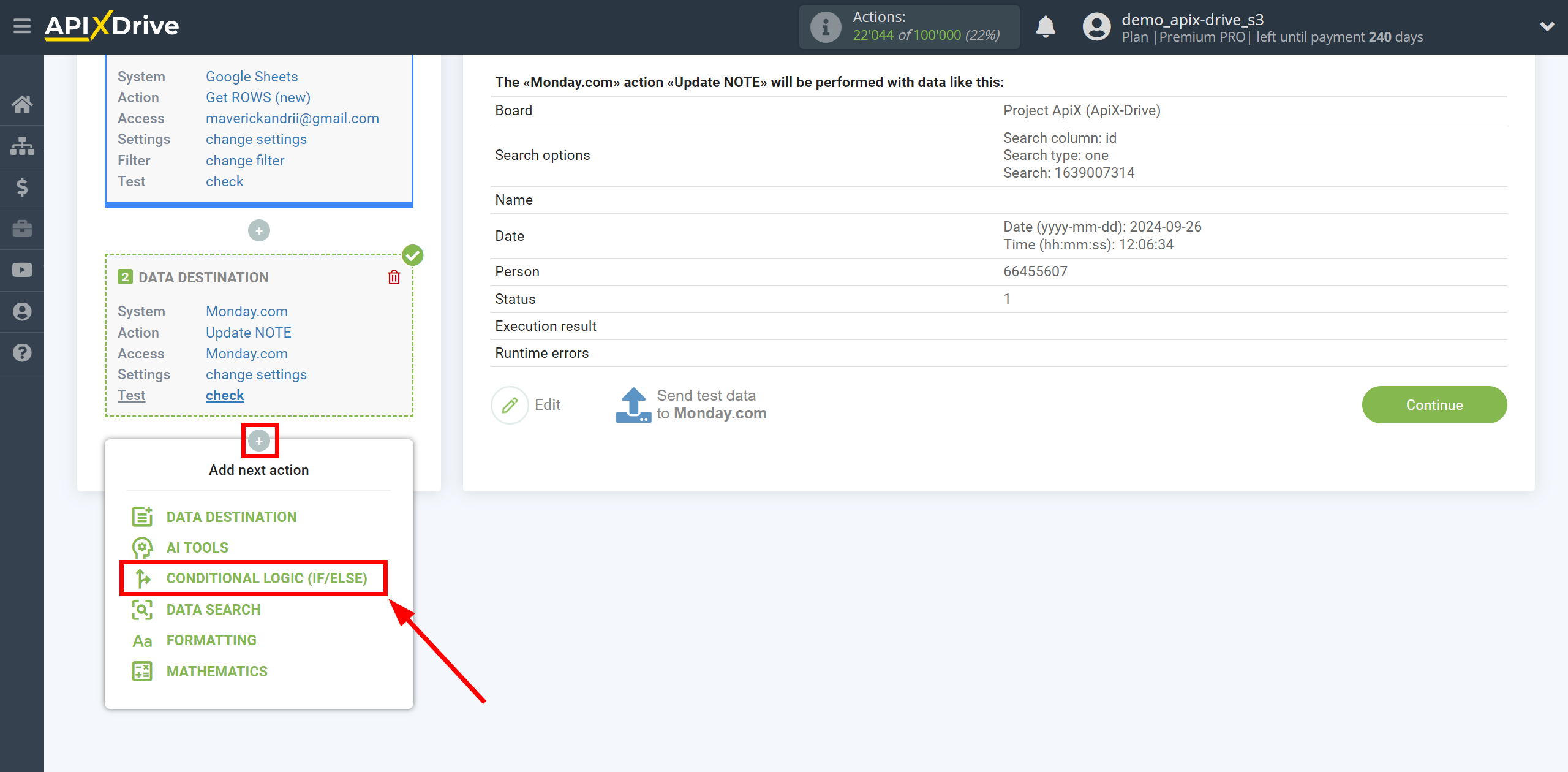1568x772 pixels.
Task: Click plus button to add next action
Action: [x=259, y=441]
